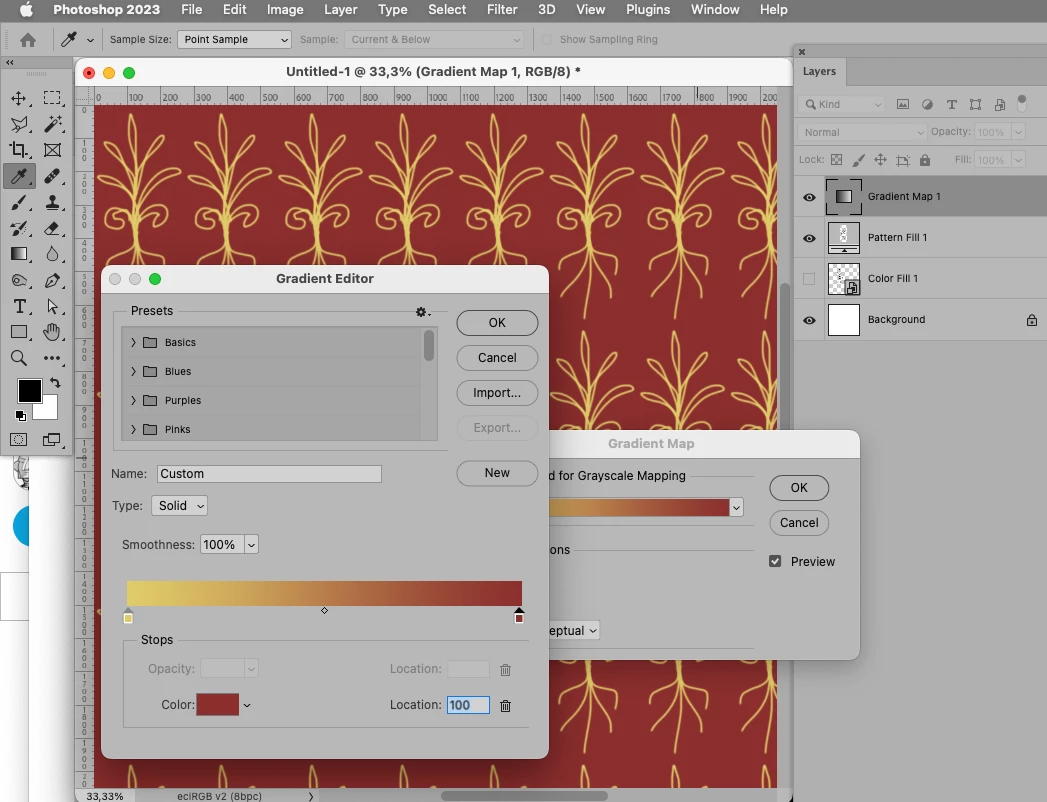Select the Path Selection tool

click(52, 307)
